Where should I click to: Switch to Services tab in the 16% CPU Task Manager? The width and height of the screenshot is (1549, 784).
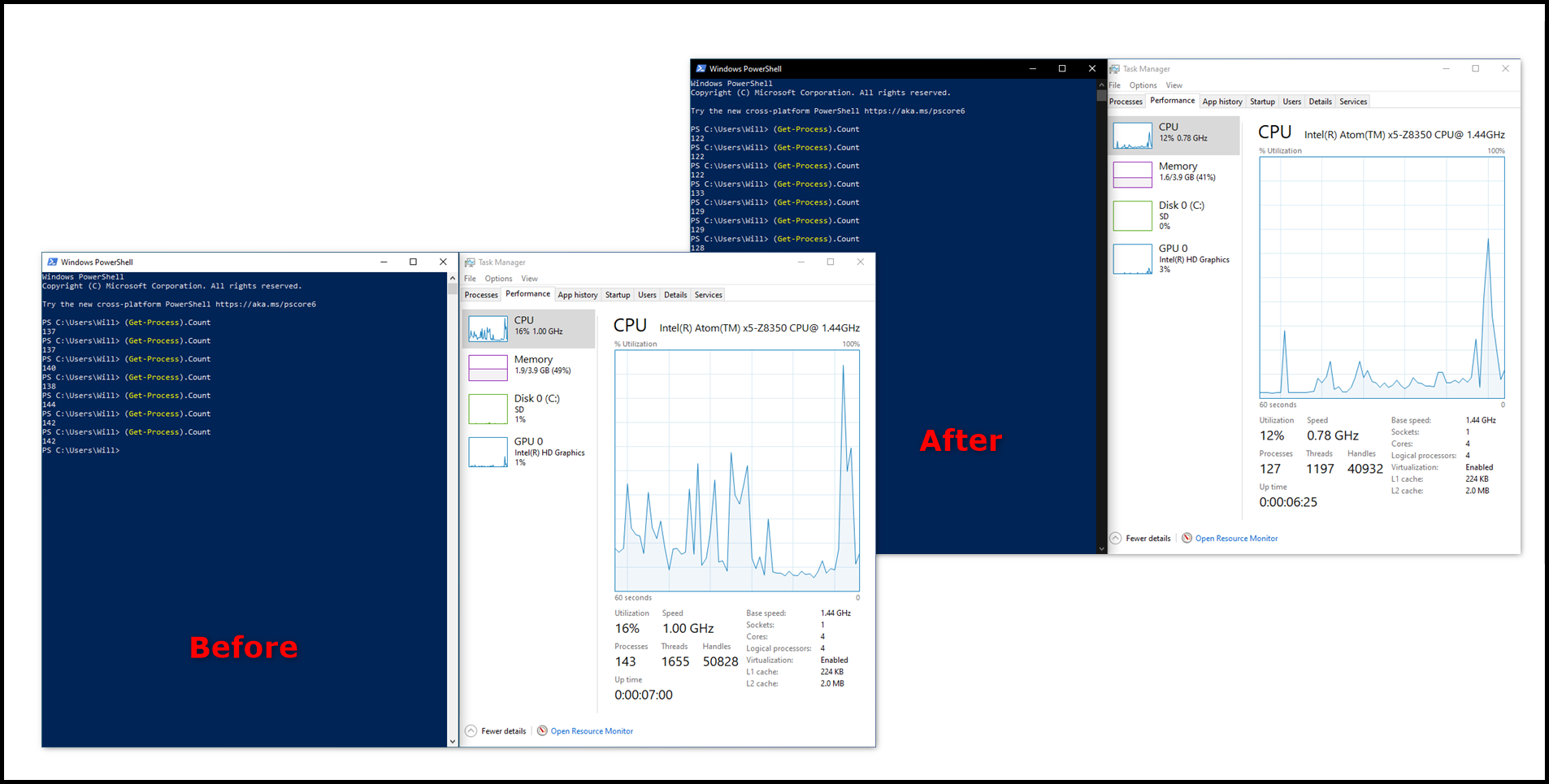pyautogui.click(x=708, y=295)
